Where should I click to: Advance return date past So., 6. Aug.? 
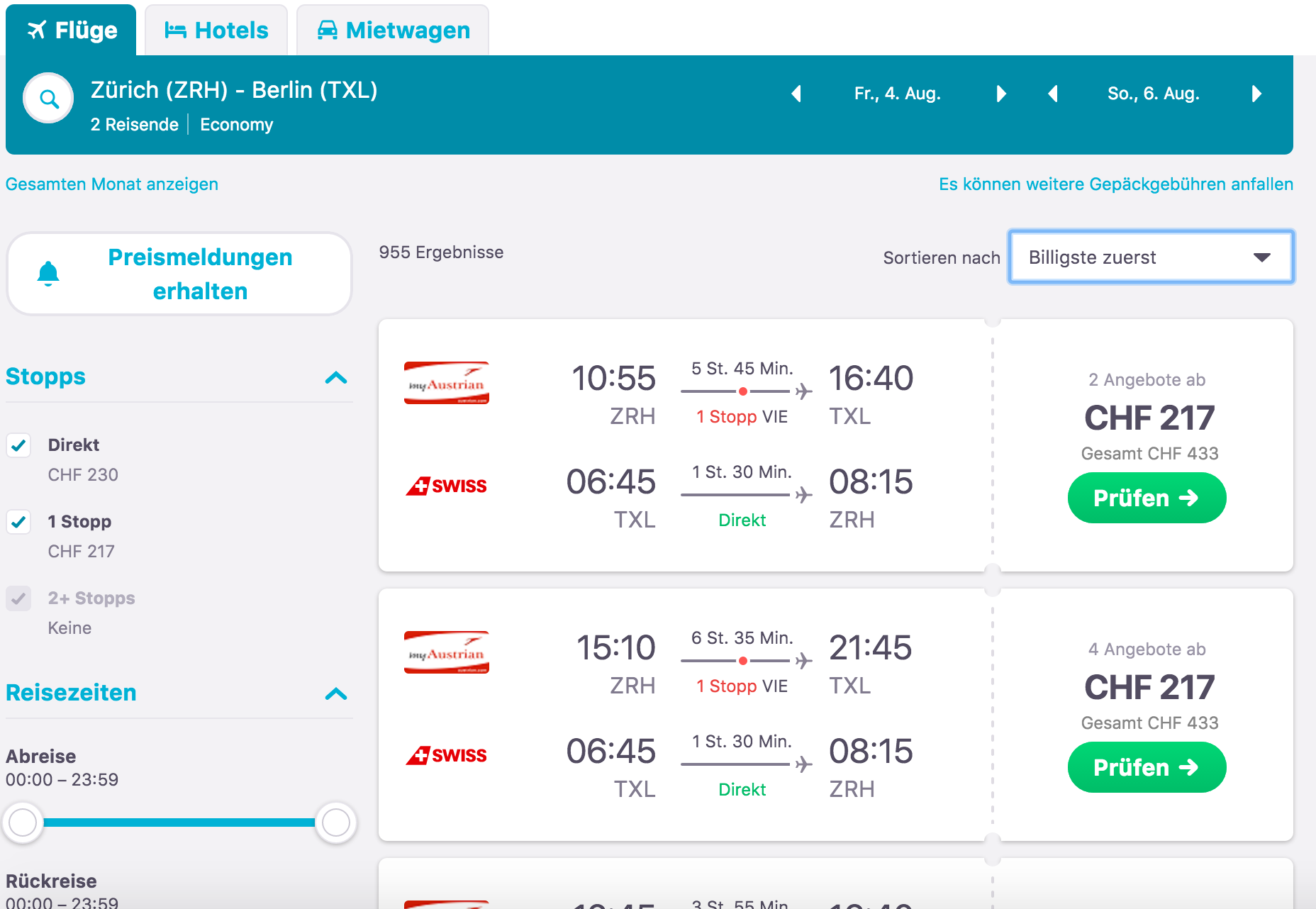1256,94
